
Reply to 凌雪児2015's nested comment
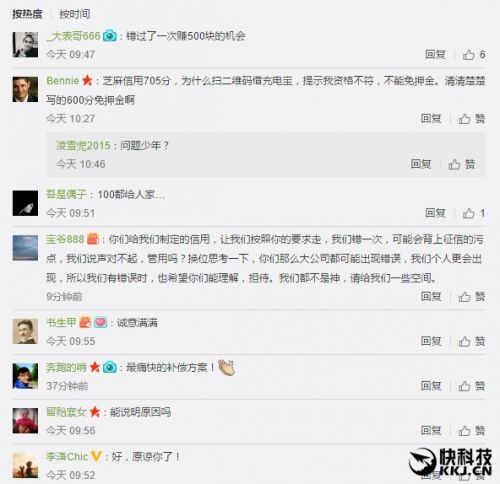pos(421,164)
